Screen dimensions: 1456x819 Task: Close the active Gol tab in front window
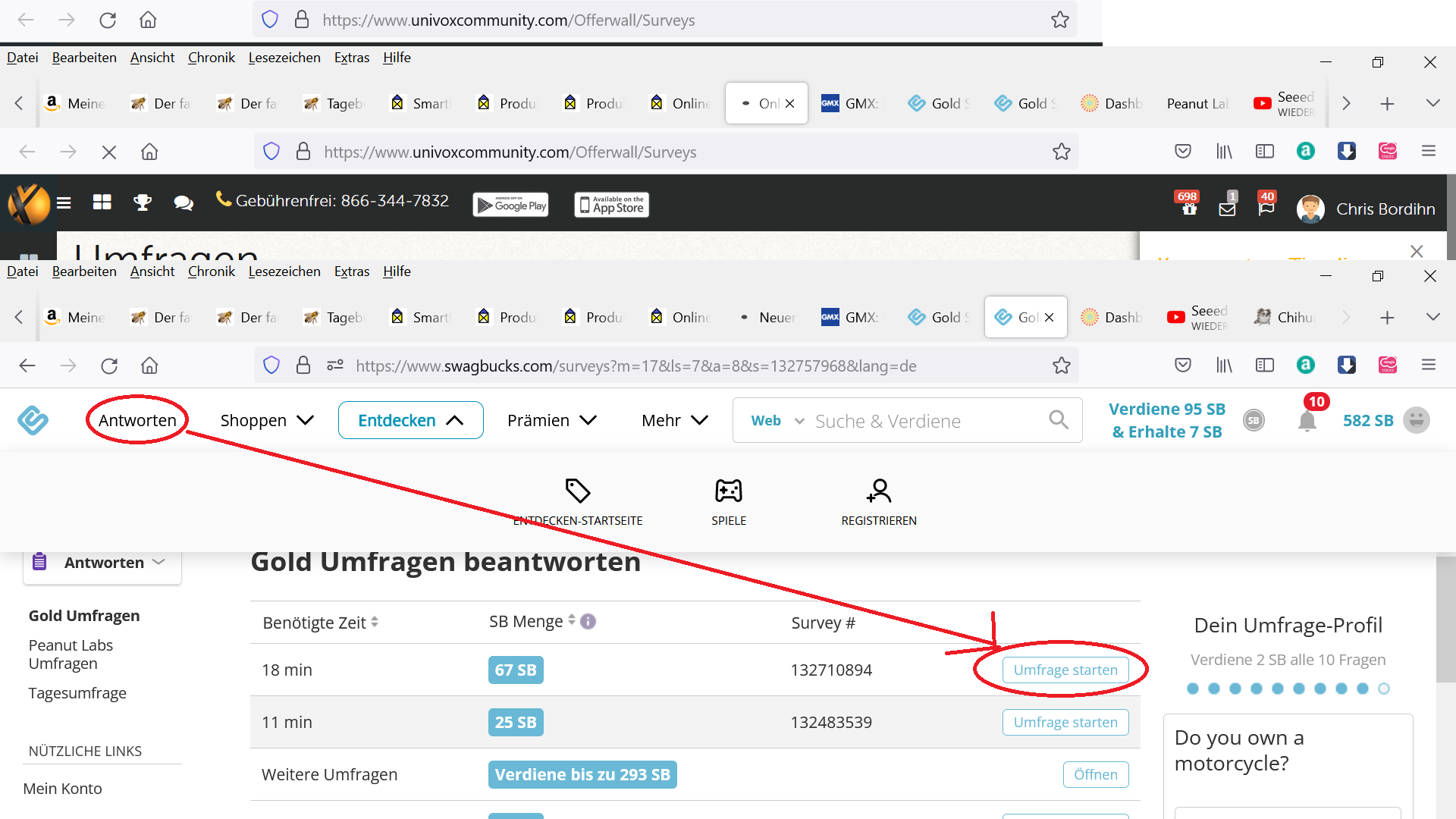[1049, 317]
